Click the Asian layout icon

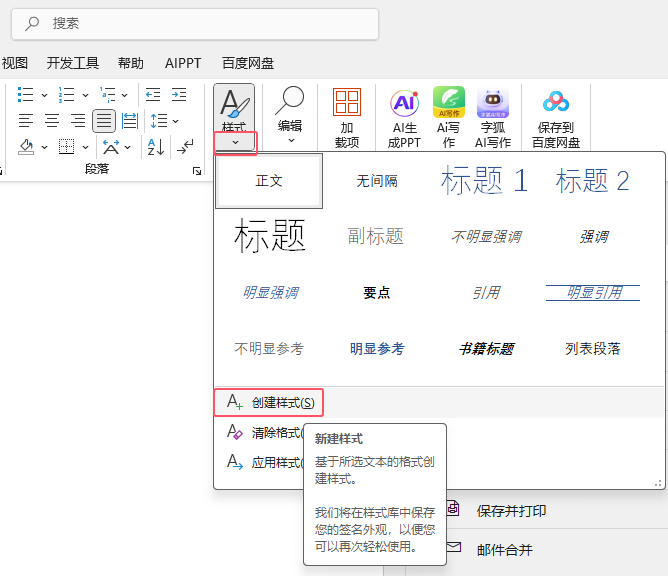click(x=111, y=147)
